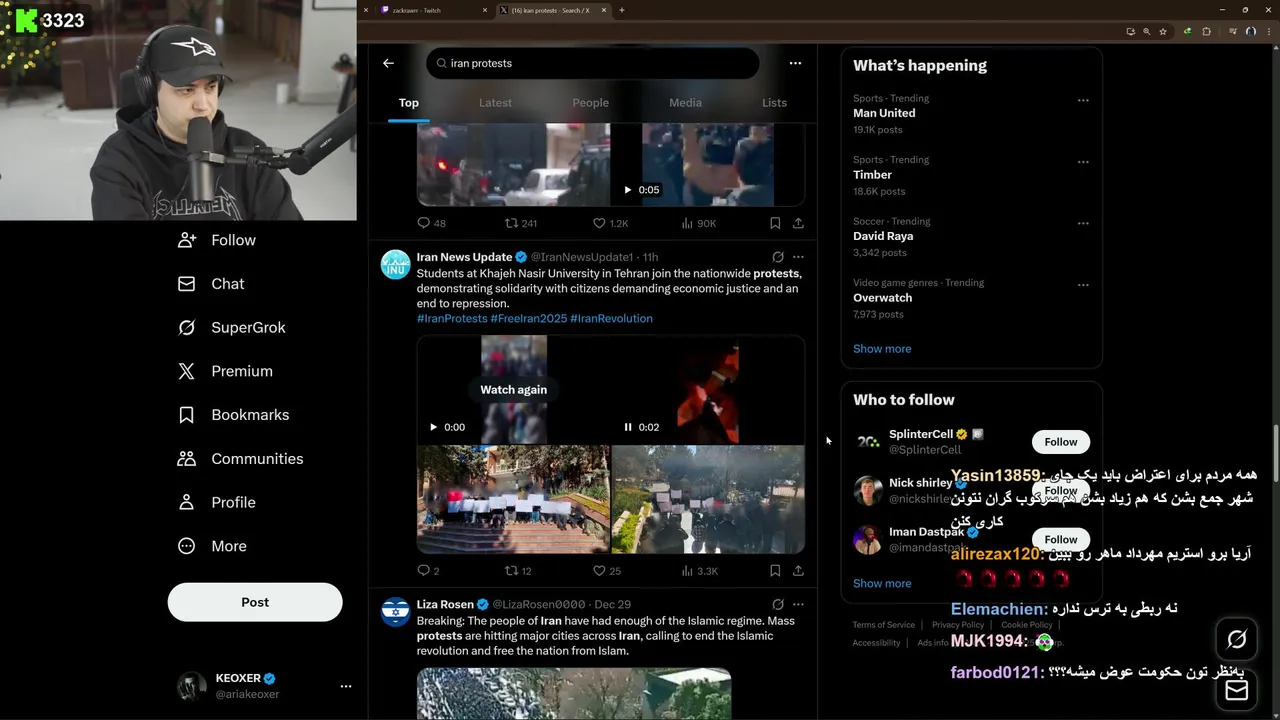The image size is (1280, 720).
Task: Switch to the Media tab
Action: [x=685, y=103]
